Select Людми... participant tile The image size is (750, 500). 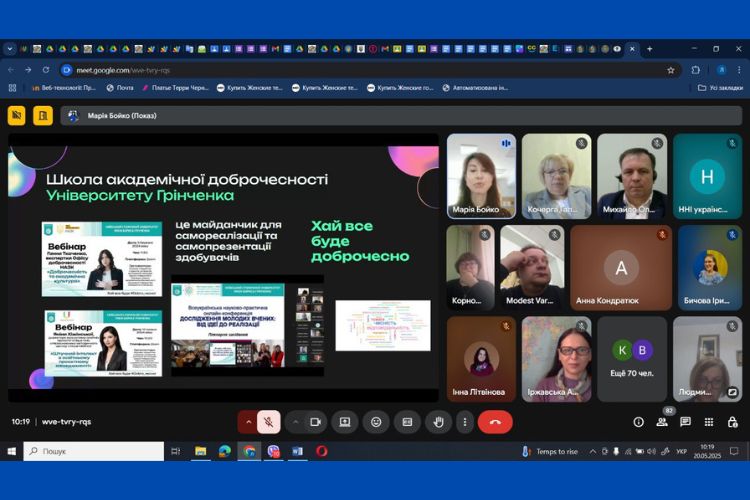tap(707, 359)
